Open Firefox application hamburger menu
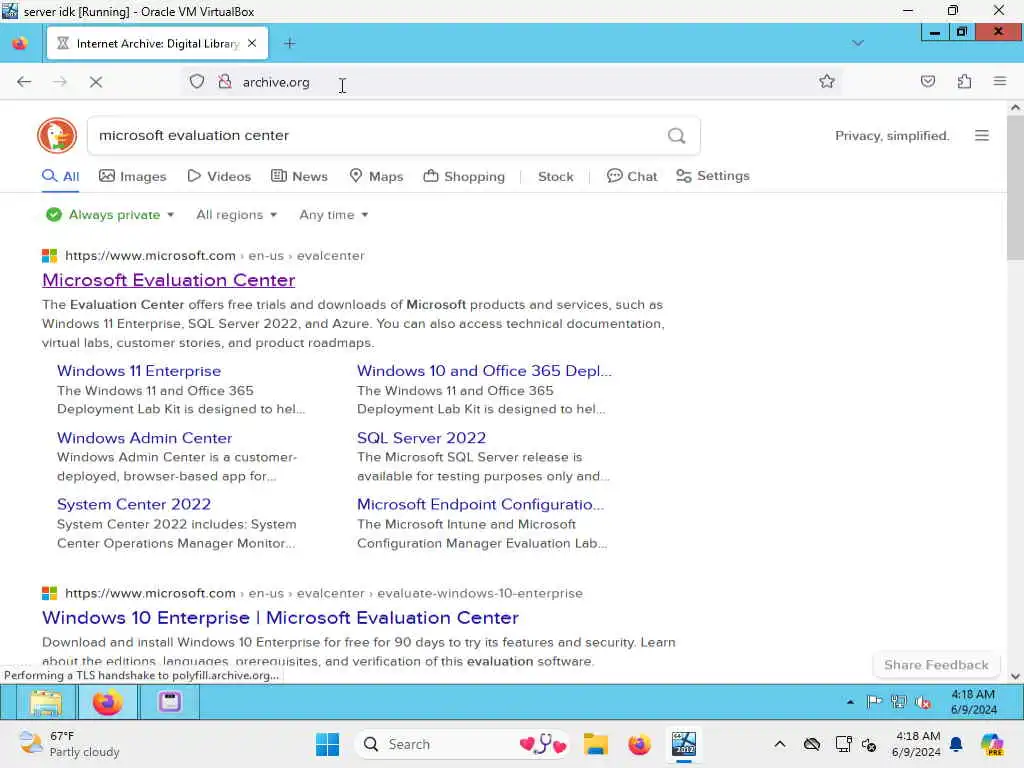 (x=999, y=81)
